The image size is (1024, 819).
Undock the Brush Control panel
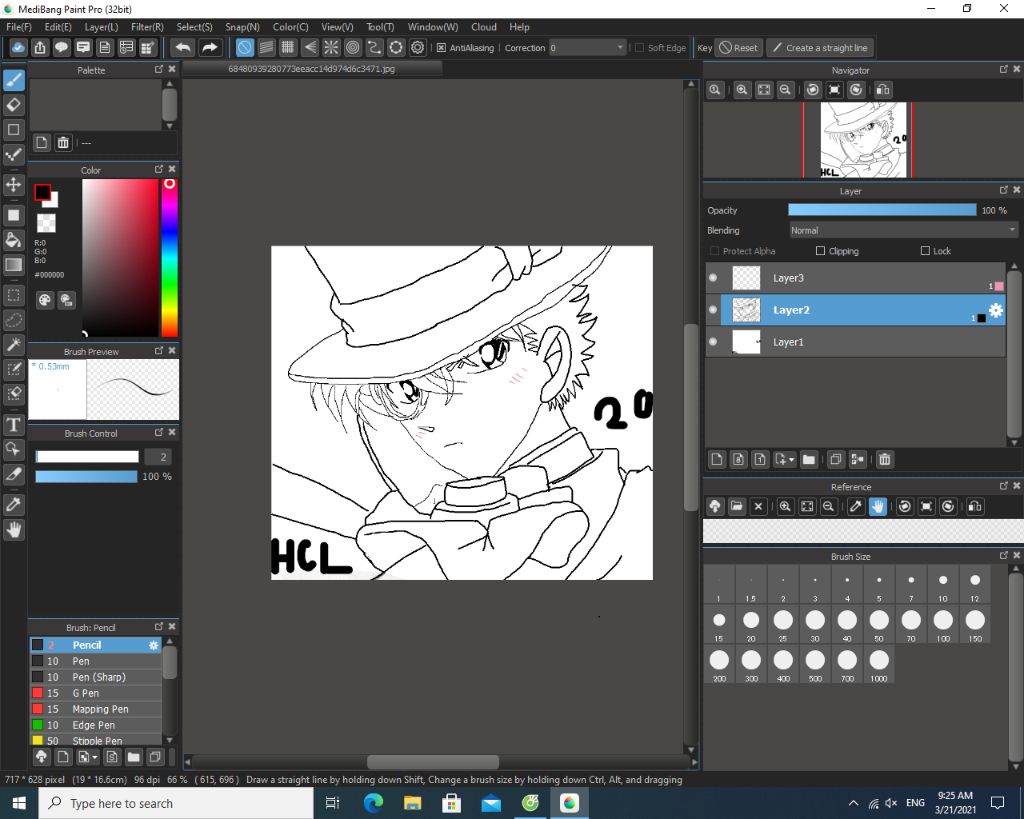click(159, 432)
